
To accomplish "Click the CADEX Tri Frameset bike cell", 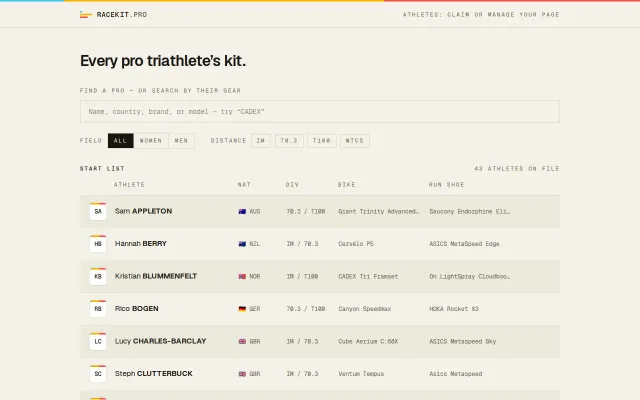I will (x=368, y=276).
